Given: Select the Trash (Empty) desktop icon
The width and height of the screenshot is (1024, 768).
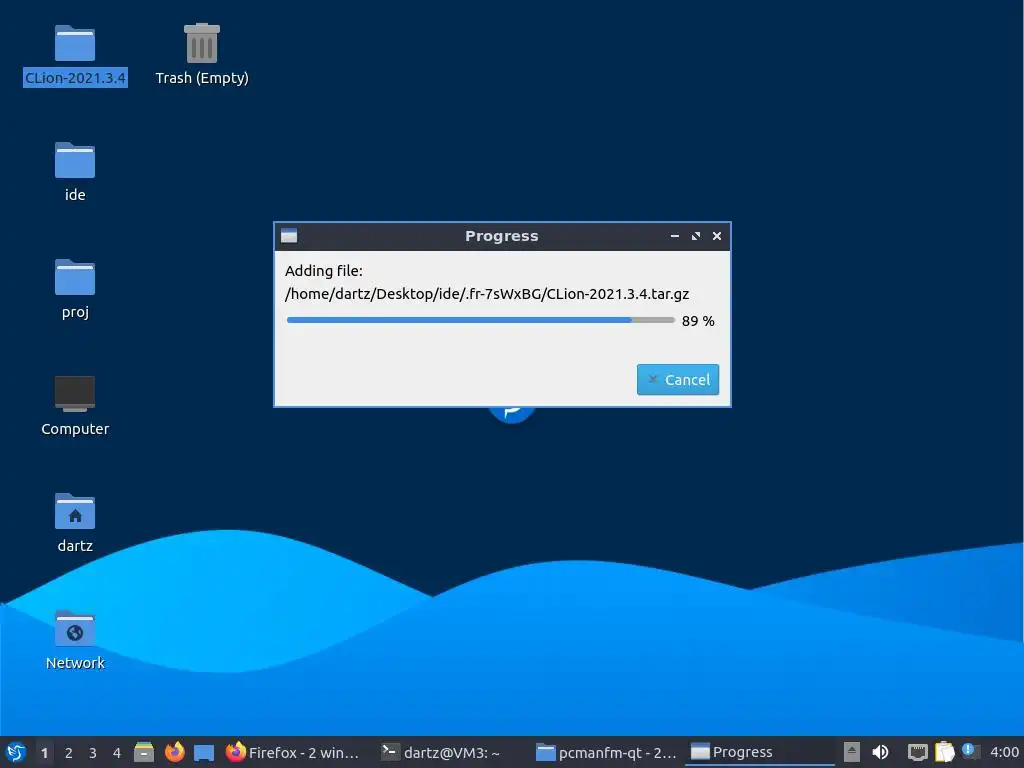Looking at the screenshot, I should (x=202, y=56).
